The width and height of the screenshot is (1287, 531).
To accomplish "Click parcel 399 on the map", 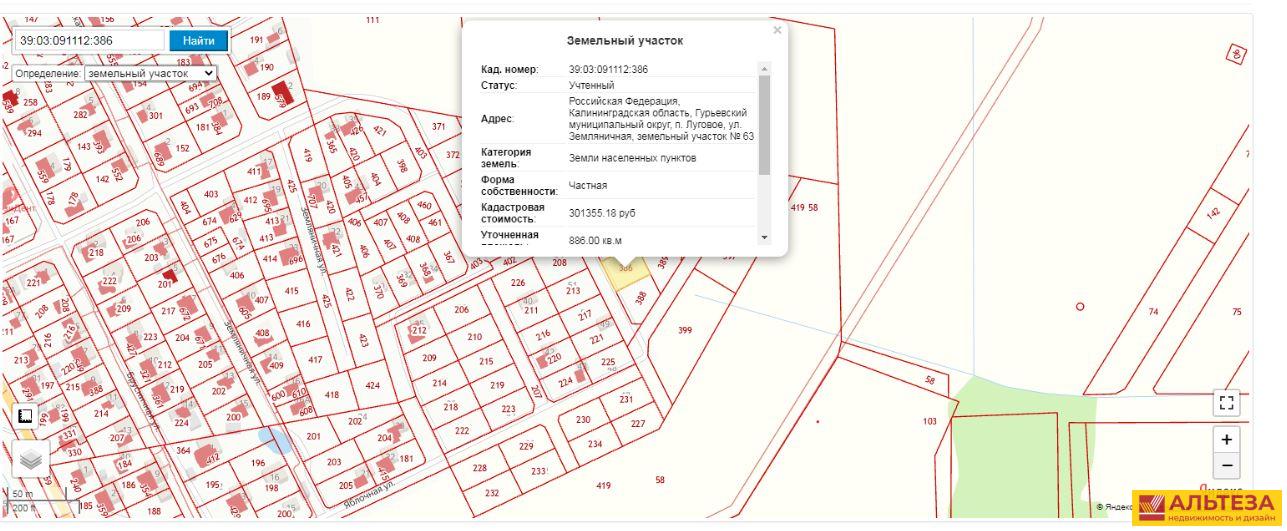I will [x=685, y=330].
